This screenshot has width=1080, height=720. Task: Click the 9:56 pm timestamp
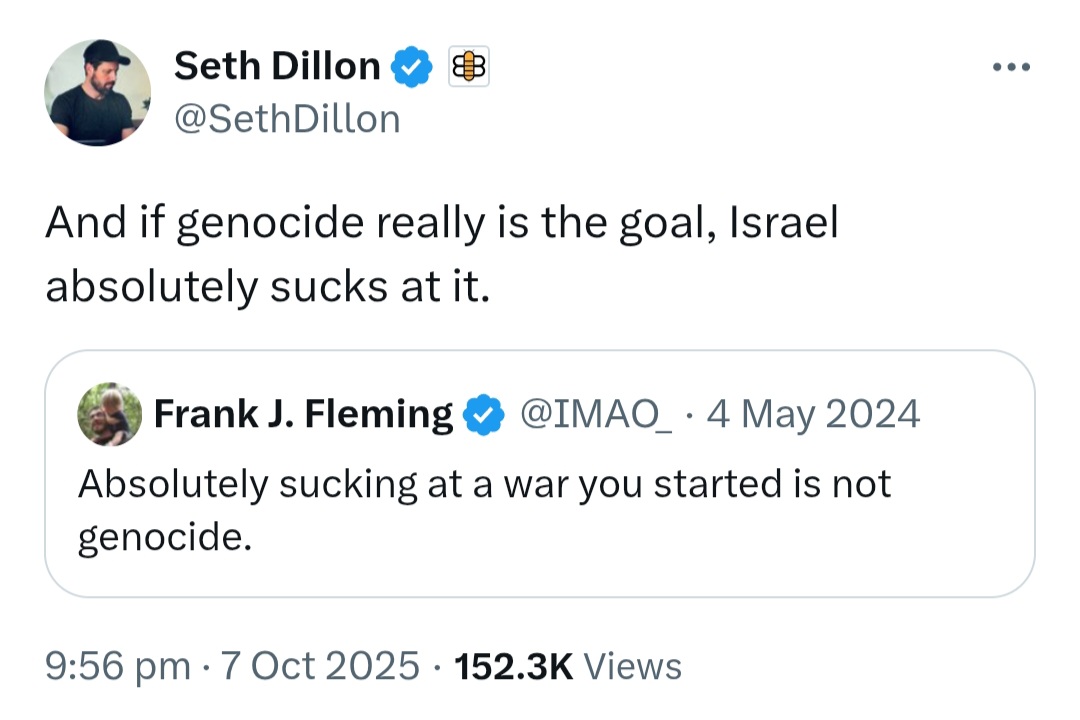point(118,666)
